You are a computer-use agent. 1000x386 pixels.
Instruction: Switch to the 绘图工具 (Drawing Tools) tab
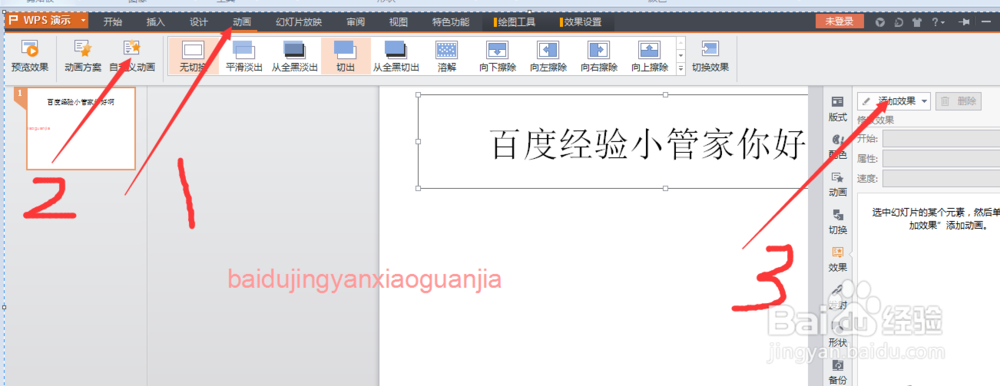tap(515, 22)
